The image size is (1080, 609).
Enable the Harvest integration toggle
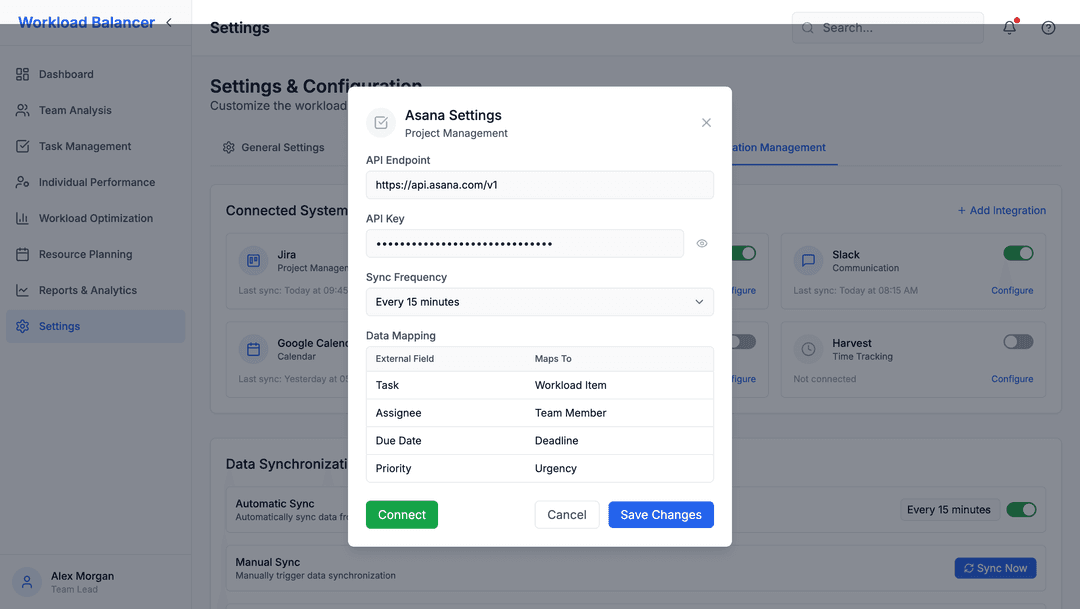[1018, 341]
